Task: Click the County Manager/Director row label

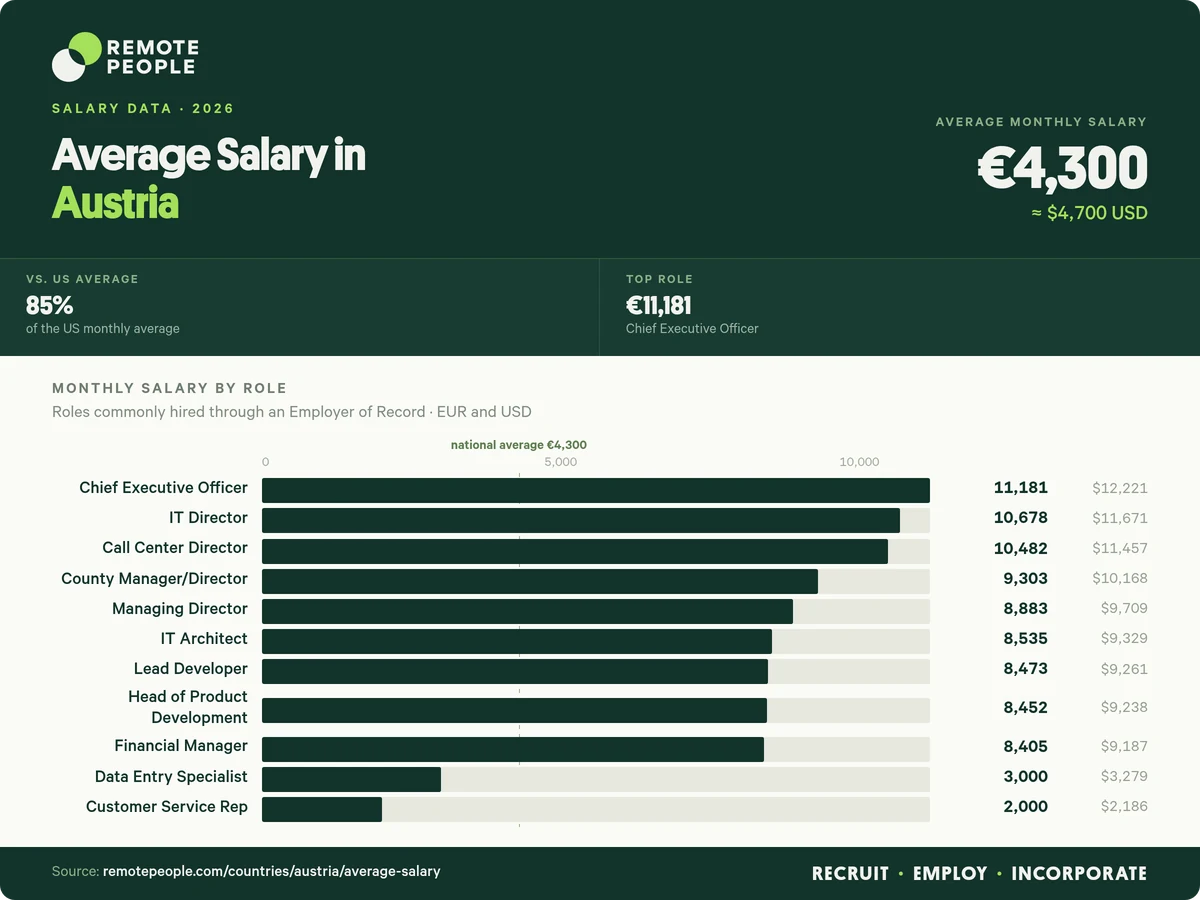Action: (155, 579)
